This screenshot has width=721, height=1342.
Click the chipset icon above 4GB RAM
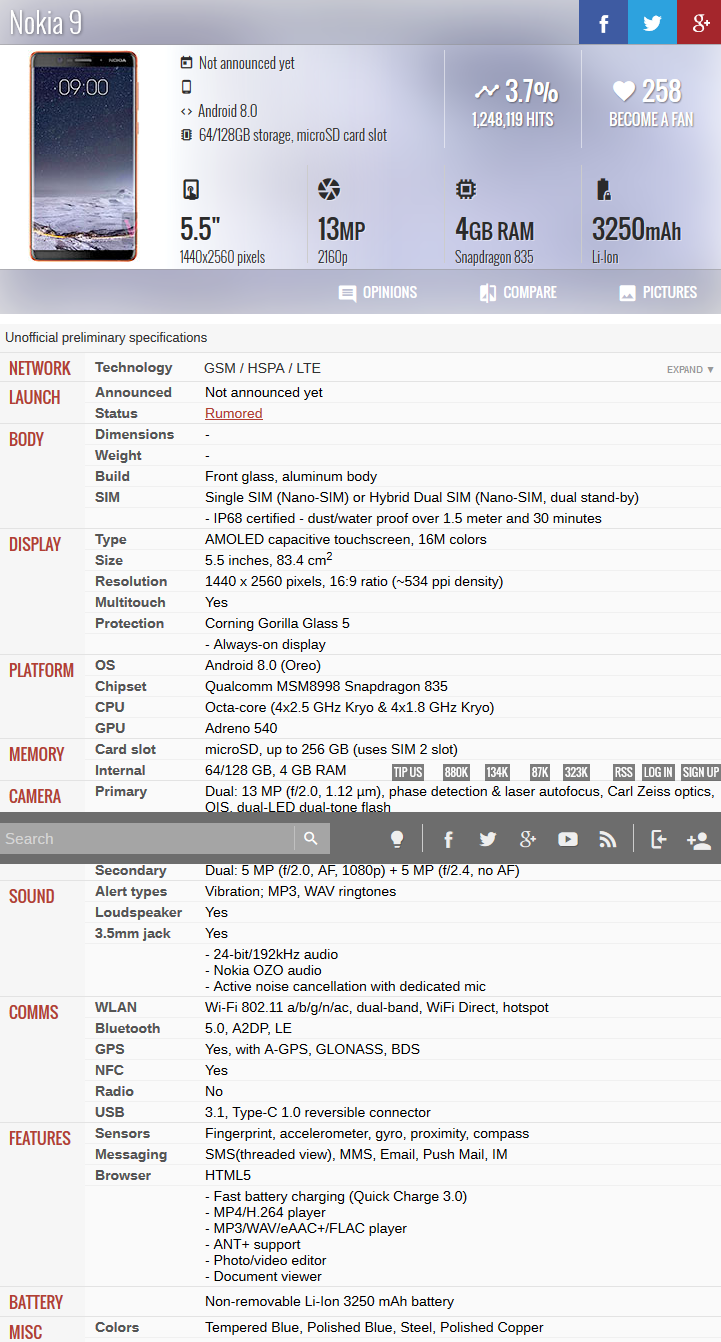(x=465, y=190)
